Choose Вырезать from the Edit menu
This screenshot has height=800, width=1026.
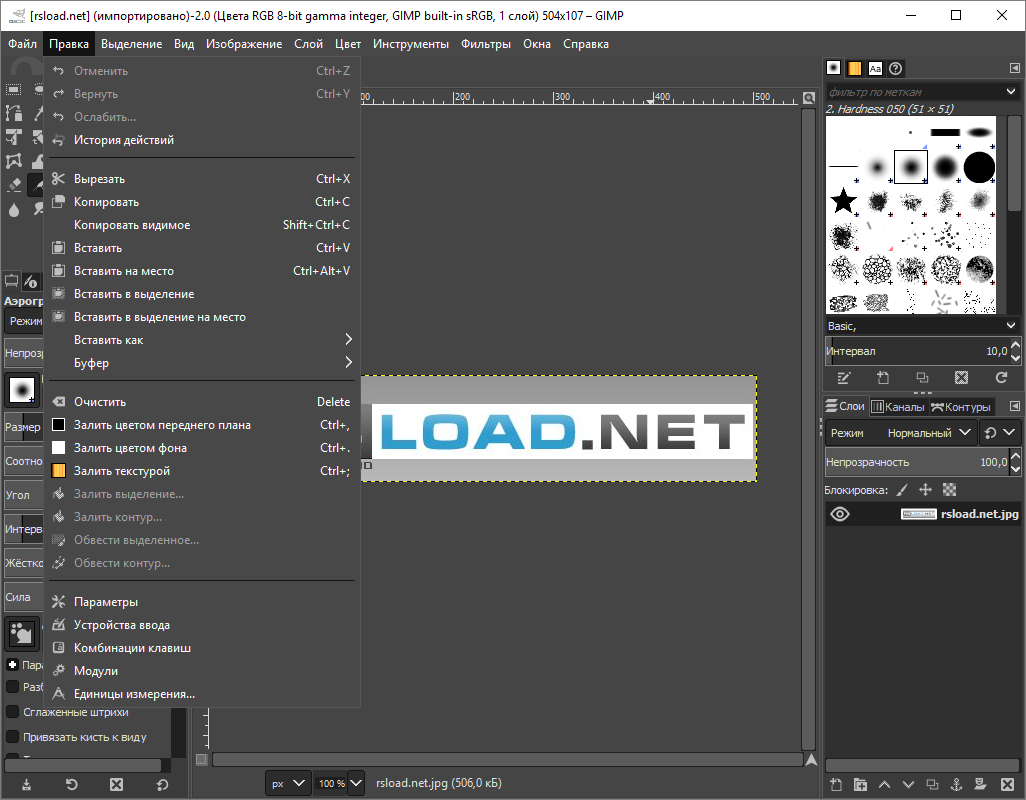(x=203, y=179)
